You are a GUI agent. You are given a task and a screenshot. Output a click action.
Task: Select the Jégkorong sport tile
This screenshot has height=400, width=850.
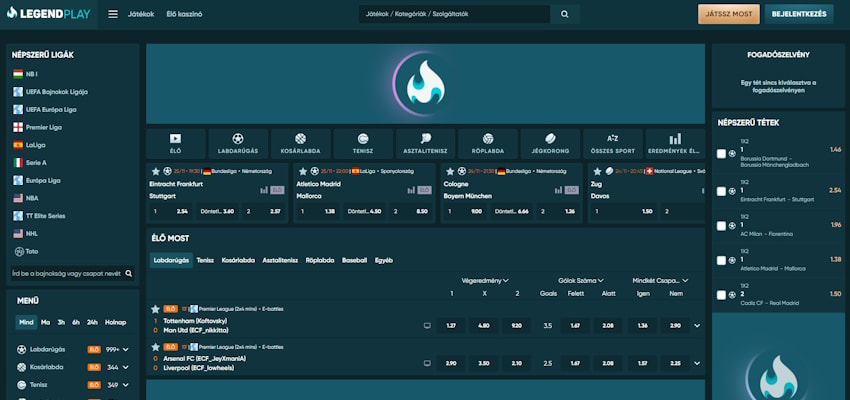pos(550,144)
